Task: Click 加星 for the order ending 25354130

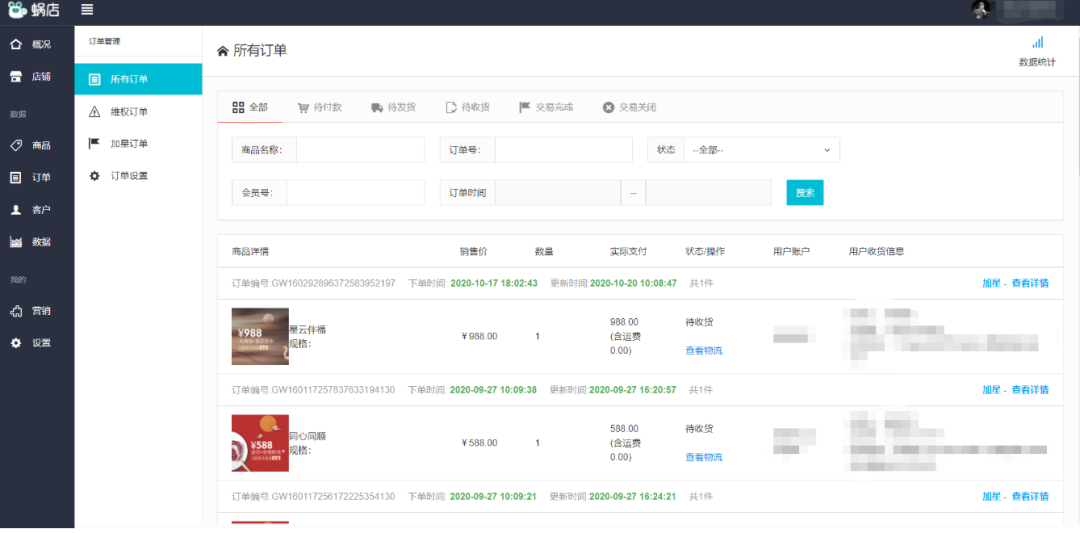Action: tap(991, 497)
